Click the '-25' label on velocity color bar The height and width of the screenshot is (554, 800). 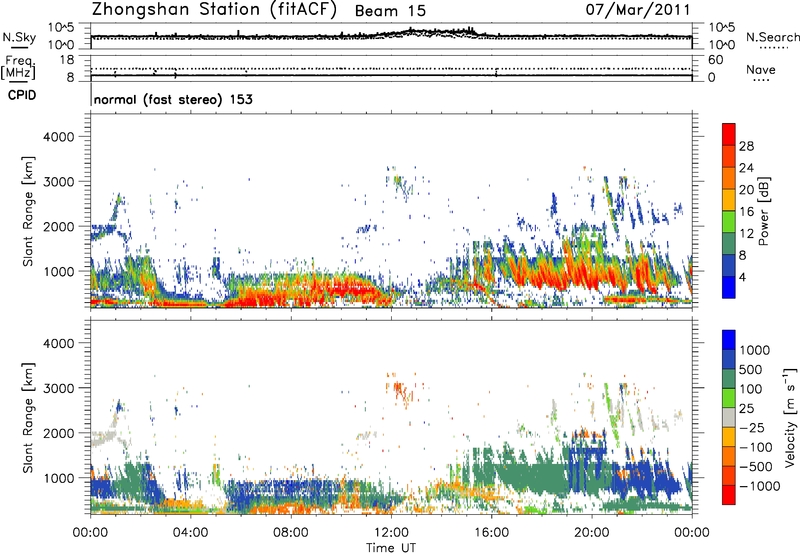751,428
